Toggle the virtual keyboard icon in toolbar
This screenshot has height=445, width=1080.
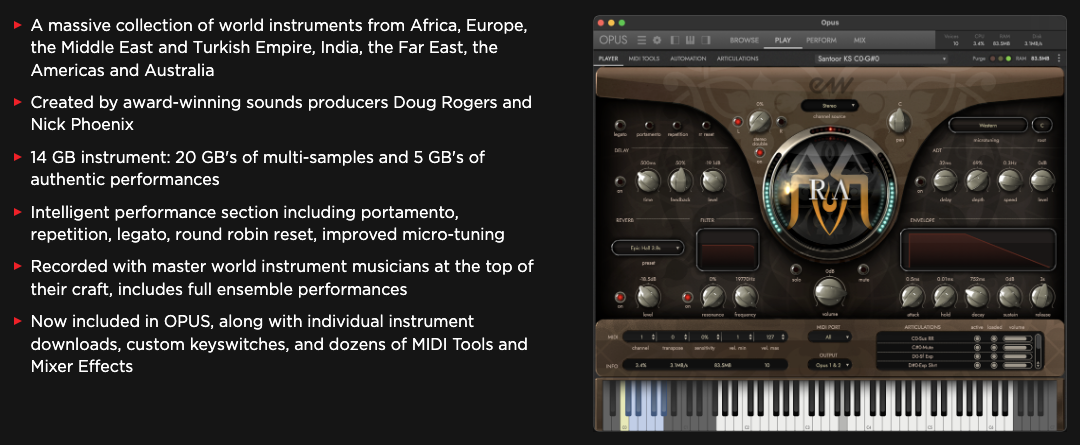point(690,40)
